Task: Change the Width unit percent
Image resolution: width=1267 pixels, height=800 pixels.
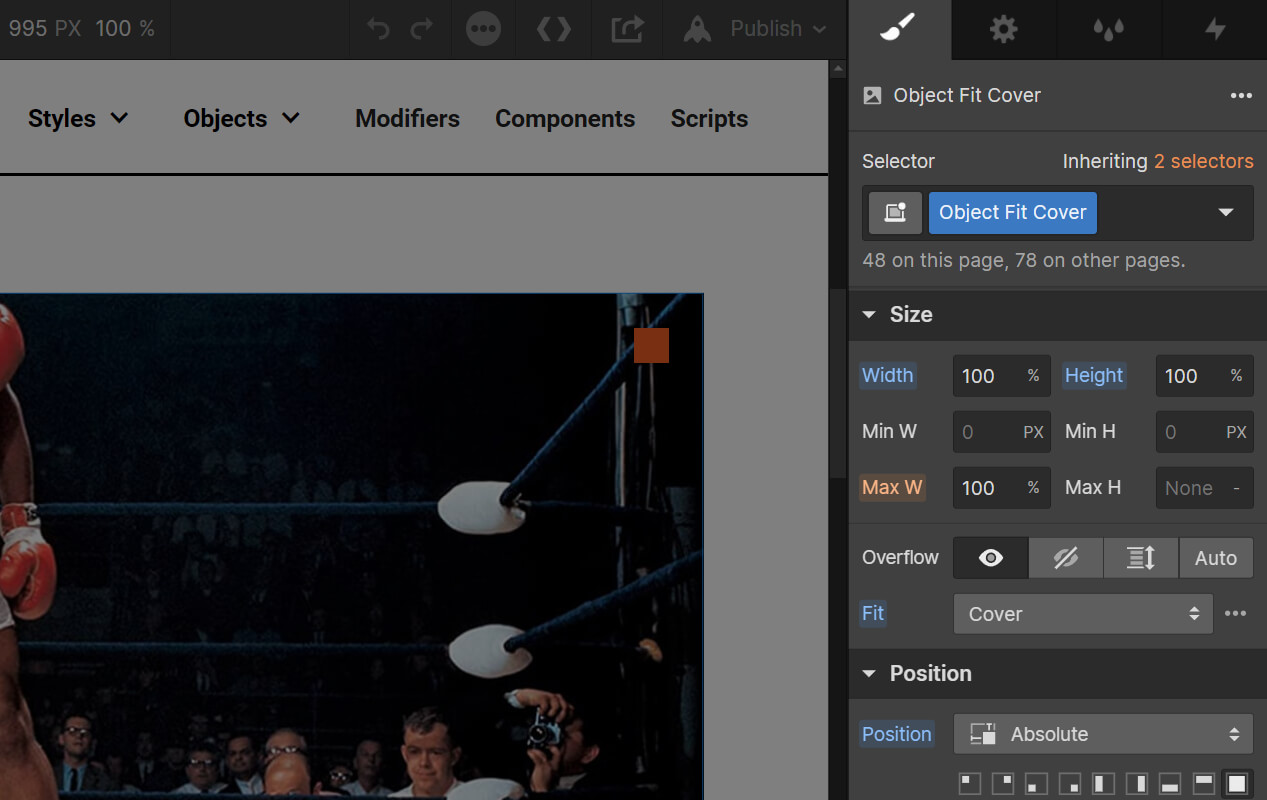Action: [1034, 376]
